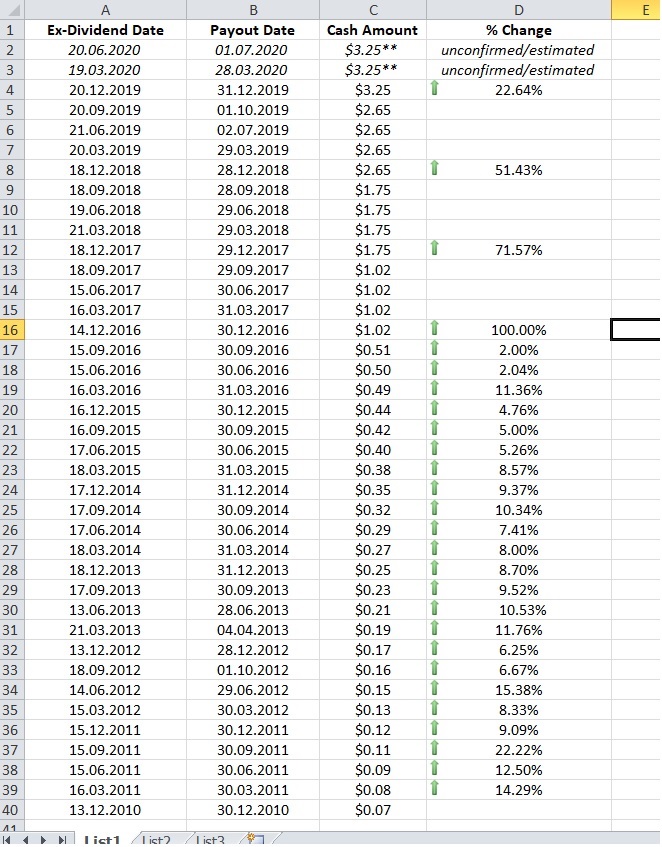Viewport: 662px width, 847px height.
Task: Select the $0.07 cash amount cell
Action: coord(372,810)
